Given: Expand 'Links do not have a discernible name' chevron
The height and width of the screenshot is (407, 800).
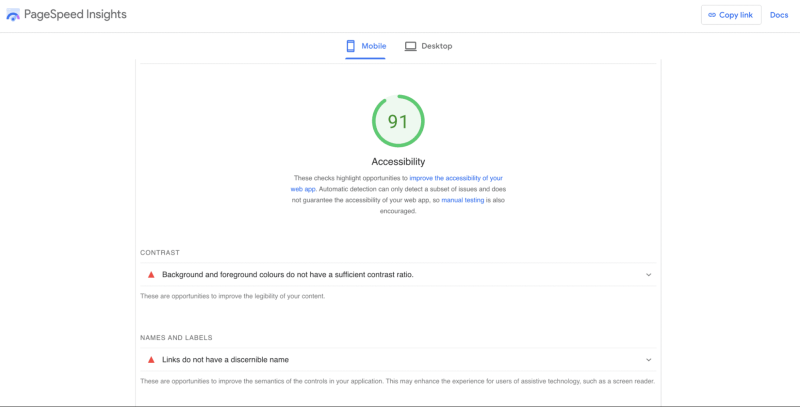Looking at the screenshot, I should tap(648, 360).
